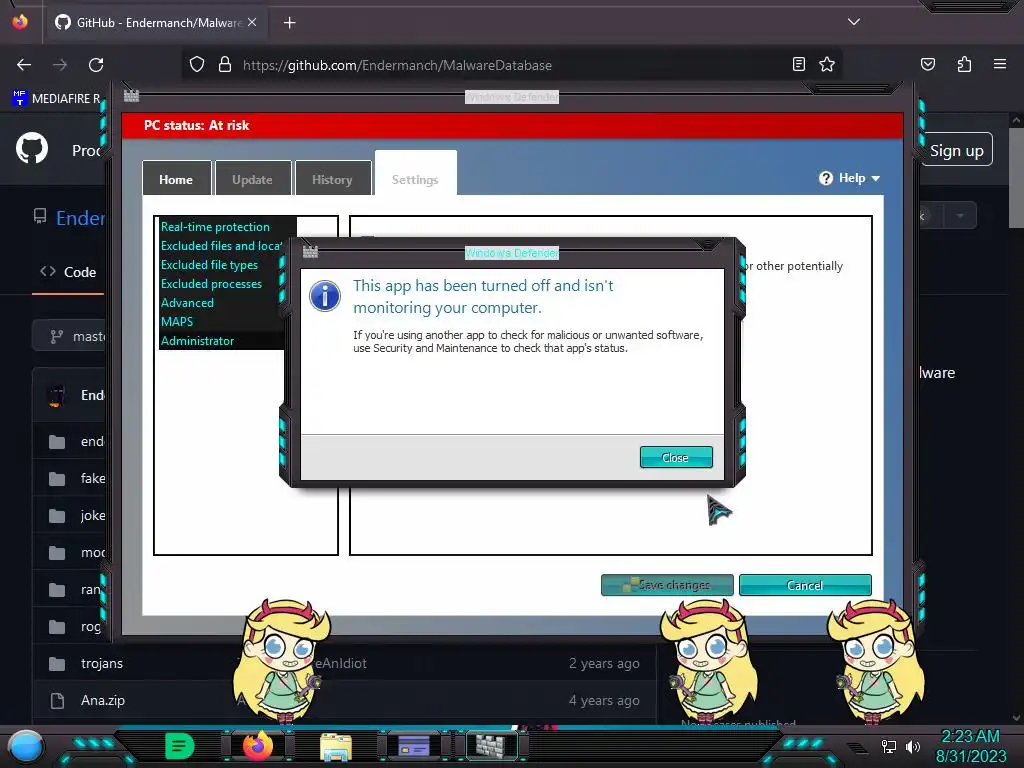
Task: Select Advanced settings entry
Action: 187,302
